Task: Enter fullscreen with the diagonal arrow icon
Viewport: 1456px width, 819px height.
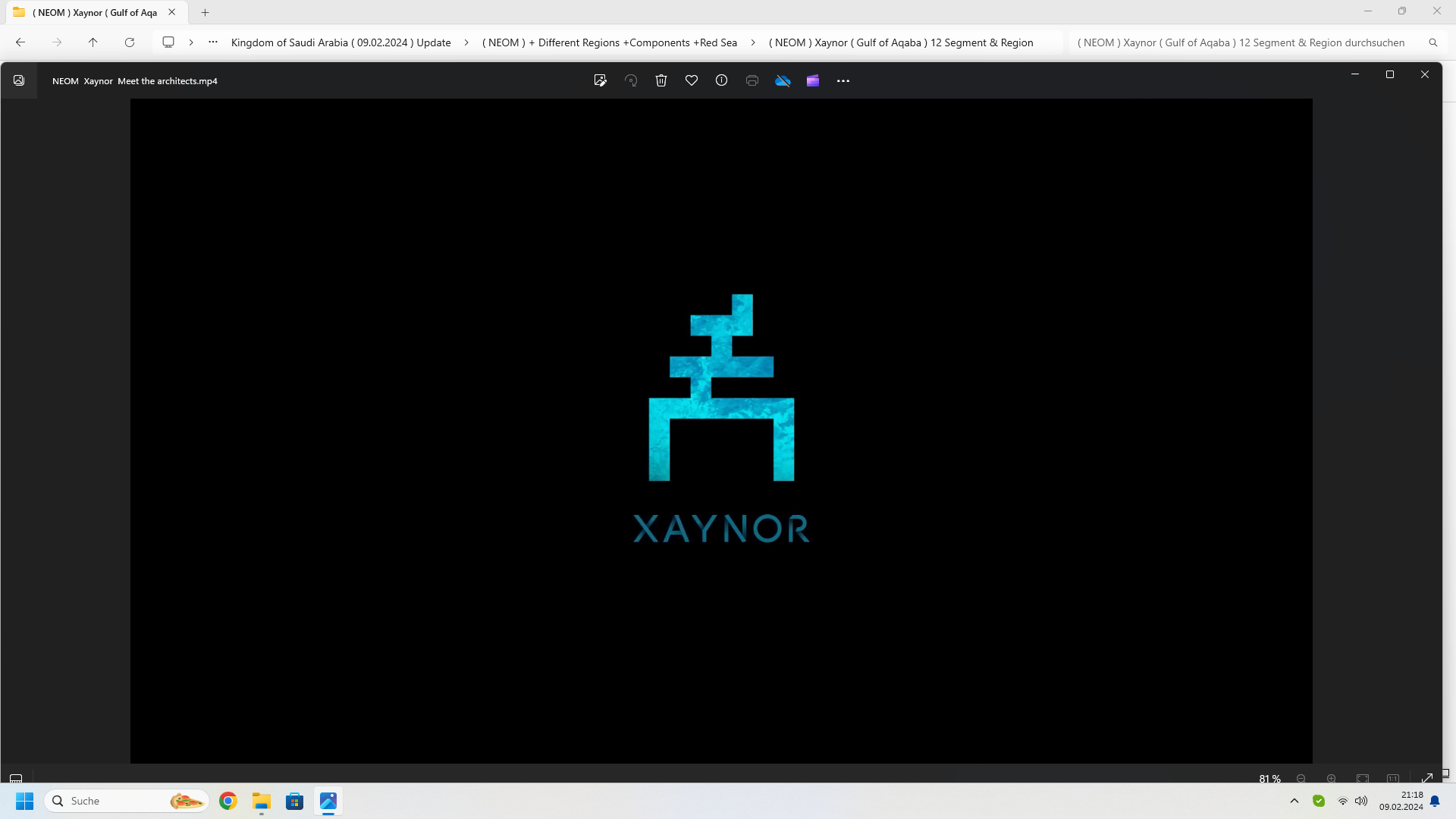Action: click(1426, 779)
